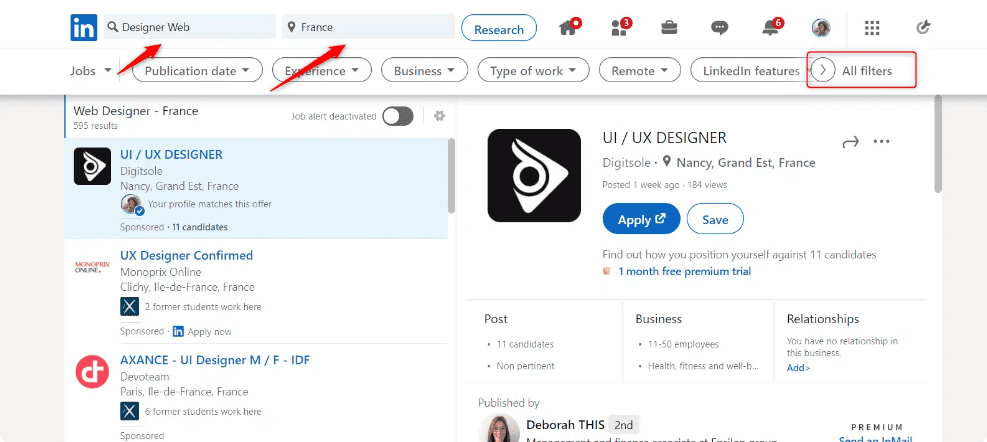The image size is (987, 442).
Task: Click the Digitsole logo in job list
Action: (93, 166)
